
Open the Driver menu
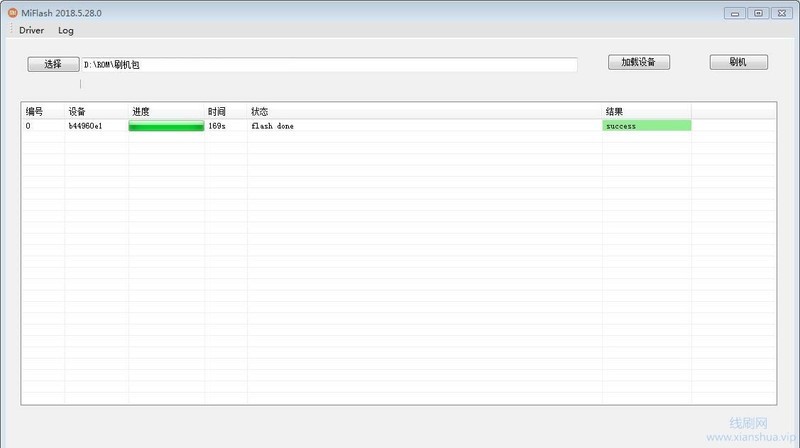(x=31, y=30)
